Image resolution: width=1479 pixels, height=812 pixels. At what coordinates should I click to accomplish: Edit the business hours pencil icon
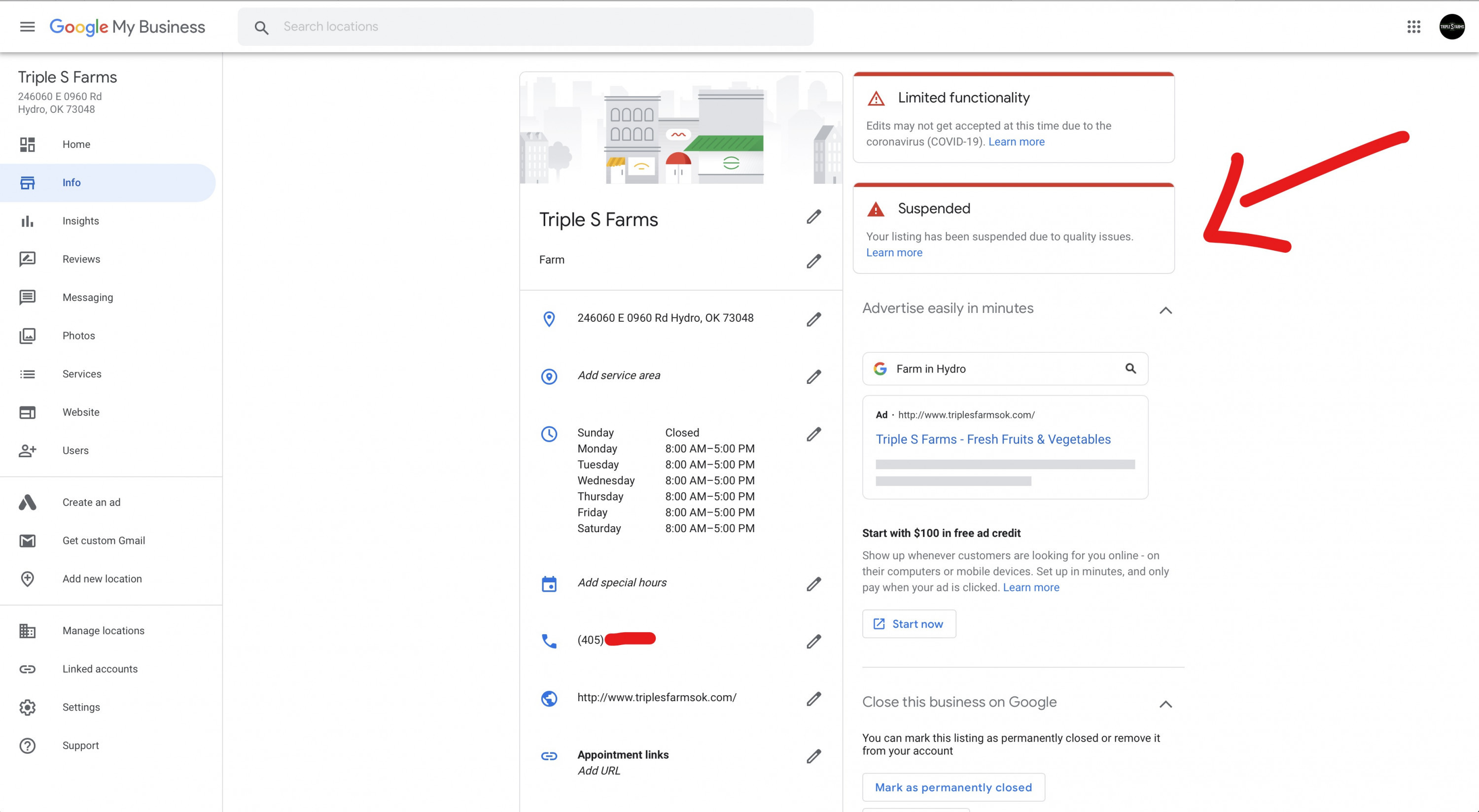tap(813, 435)
